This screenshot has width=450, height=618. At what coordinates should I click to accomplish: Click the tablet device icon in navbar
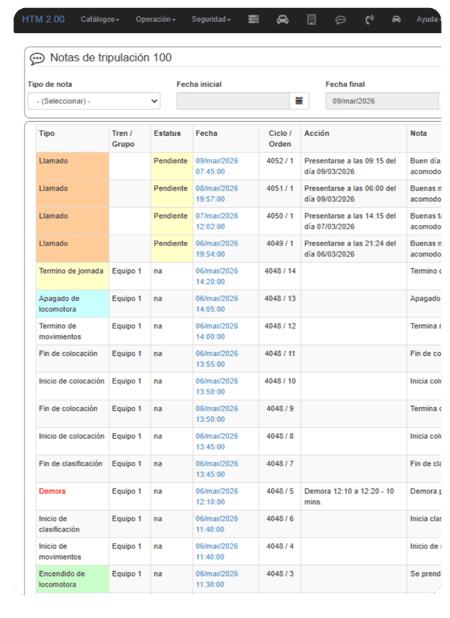311,19
